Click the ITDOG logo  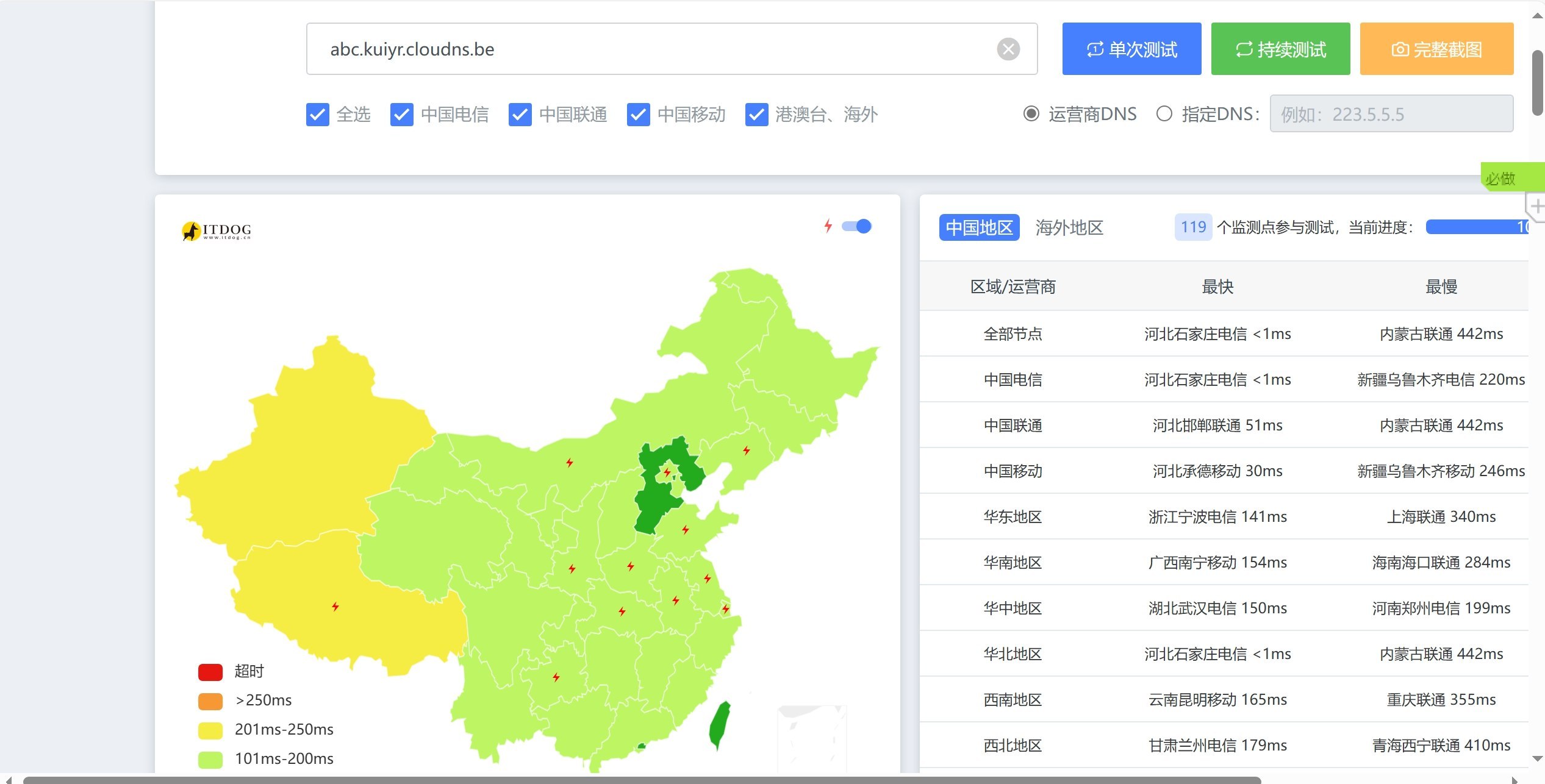[217, 231]
